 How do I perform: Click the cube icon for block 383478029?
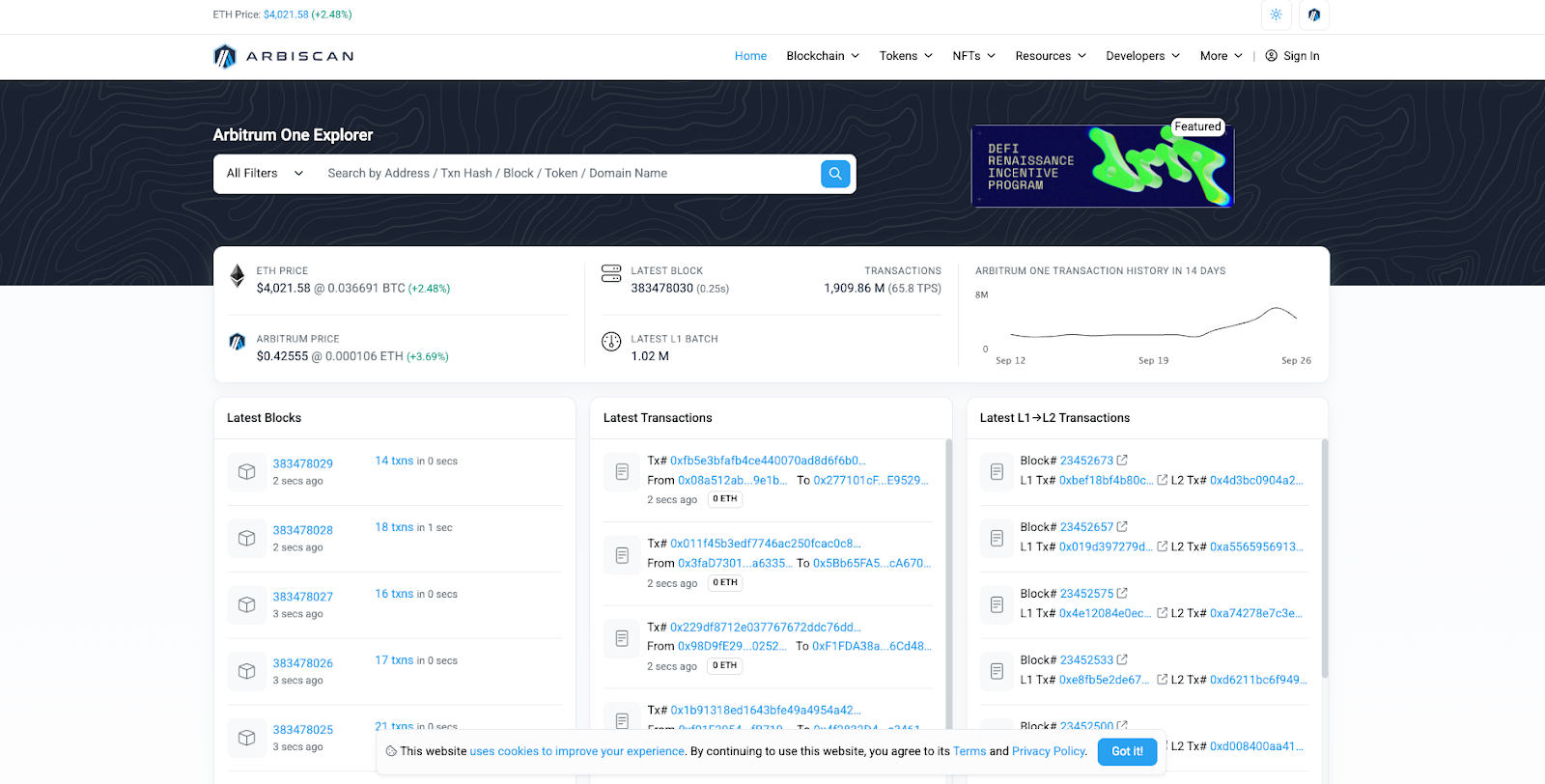point(247,472)
